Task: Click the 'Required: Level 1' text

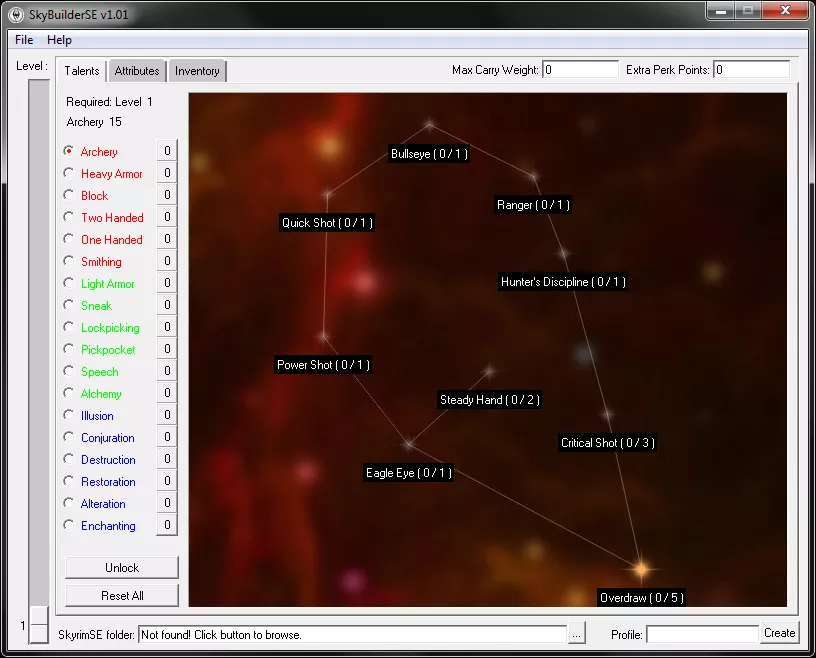Action: click(x=109, y=102)
